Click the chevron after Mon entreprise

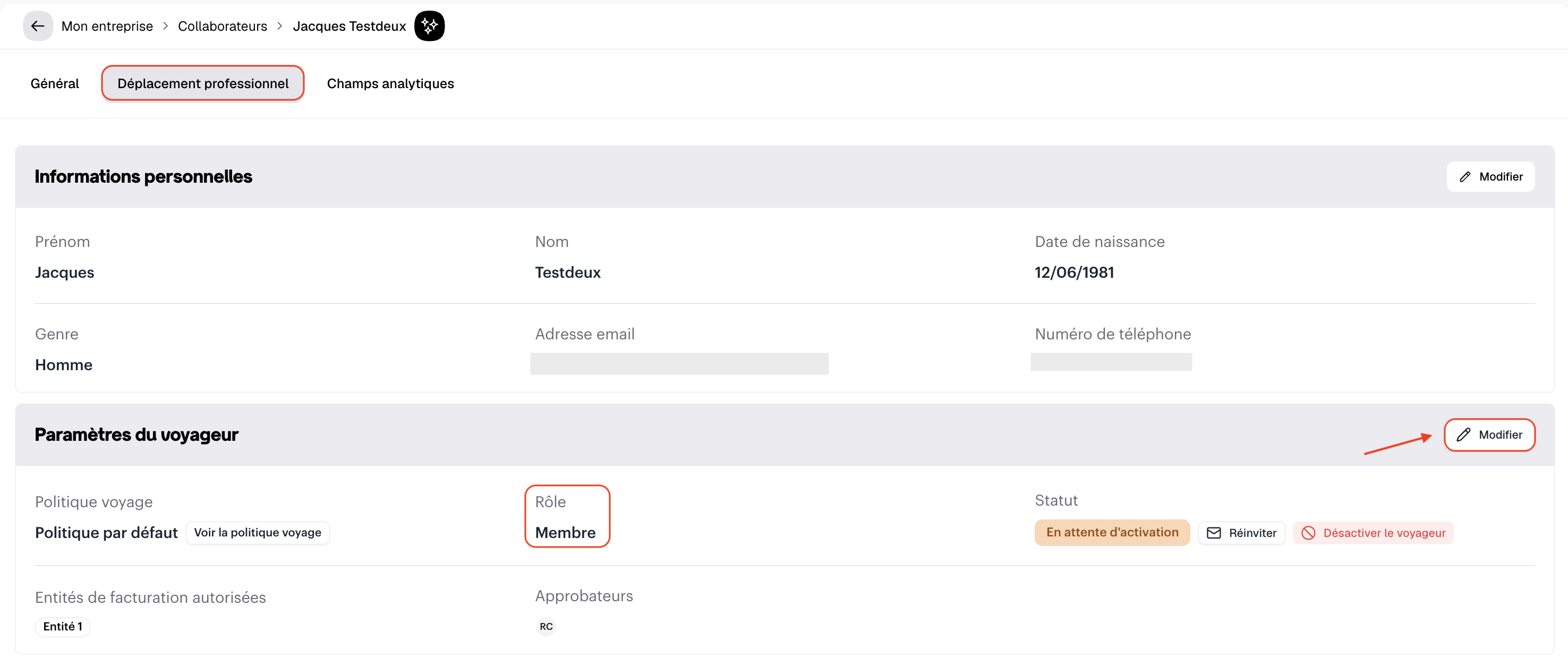point(165,26)
